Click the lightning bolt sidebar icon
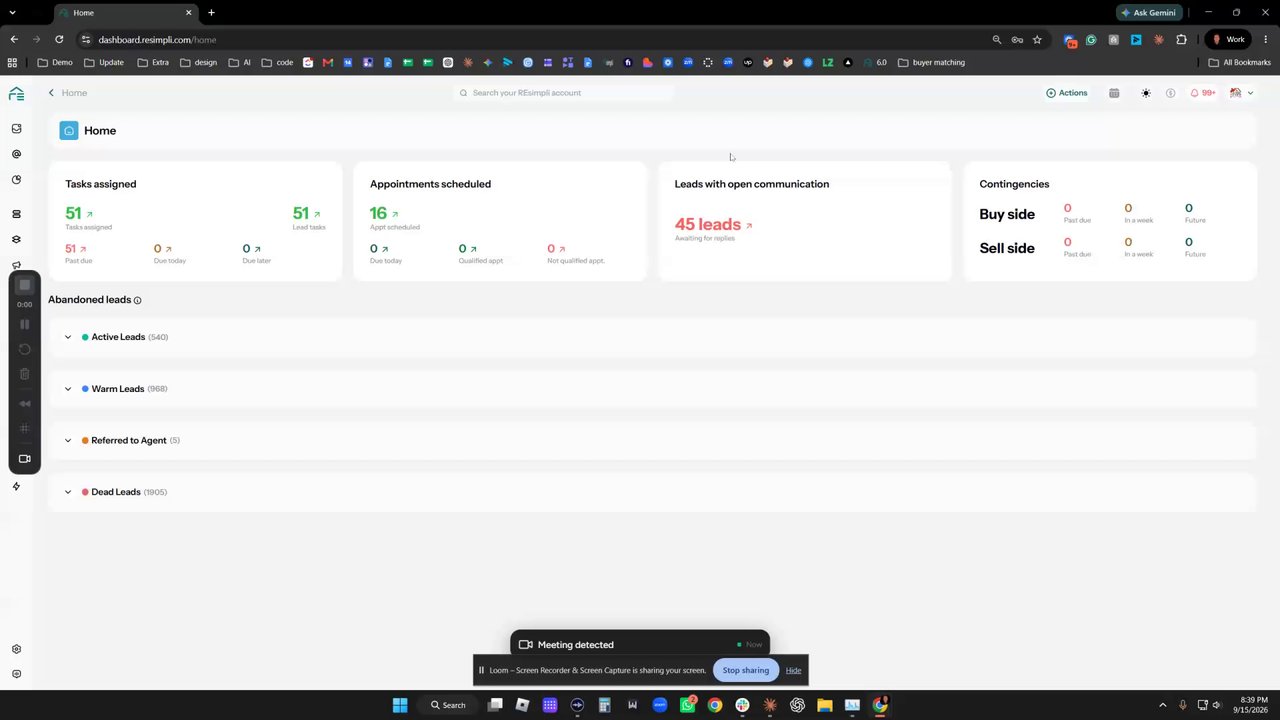The image size is (1280, 720). coord(16,487)
